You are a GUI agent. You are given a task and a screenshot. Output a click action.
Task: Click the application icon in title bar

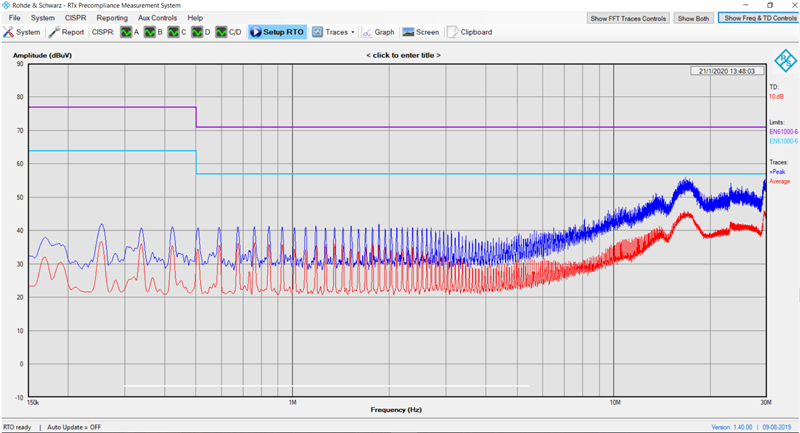6,5
